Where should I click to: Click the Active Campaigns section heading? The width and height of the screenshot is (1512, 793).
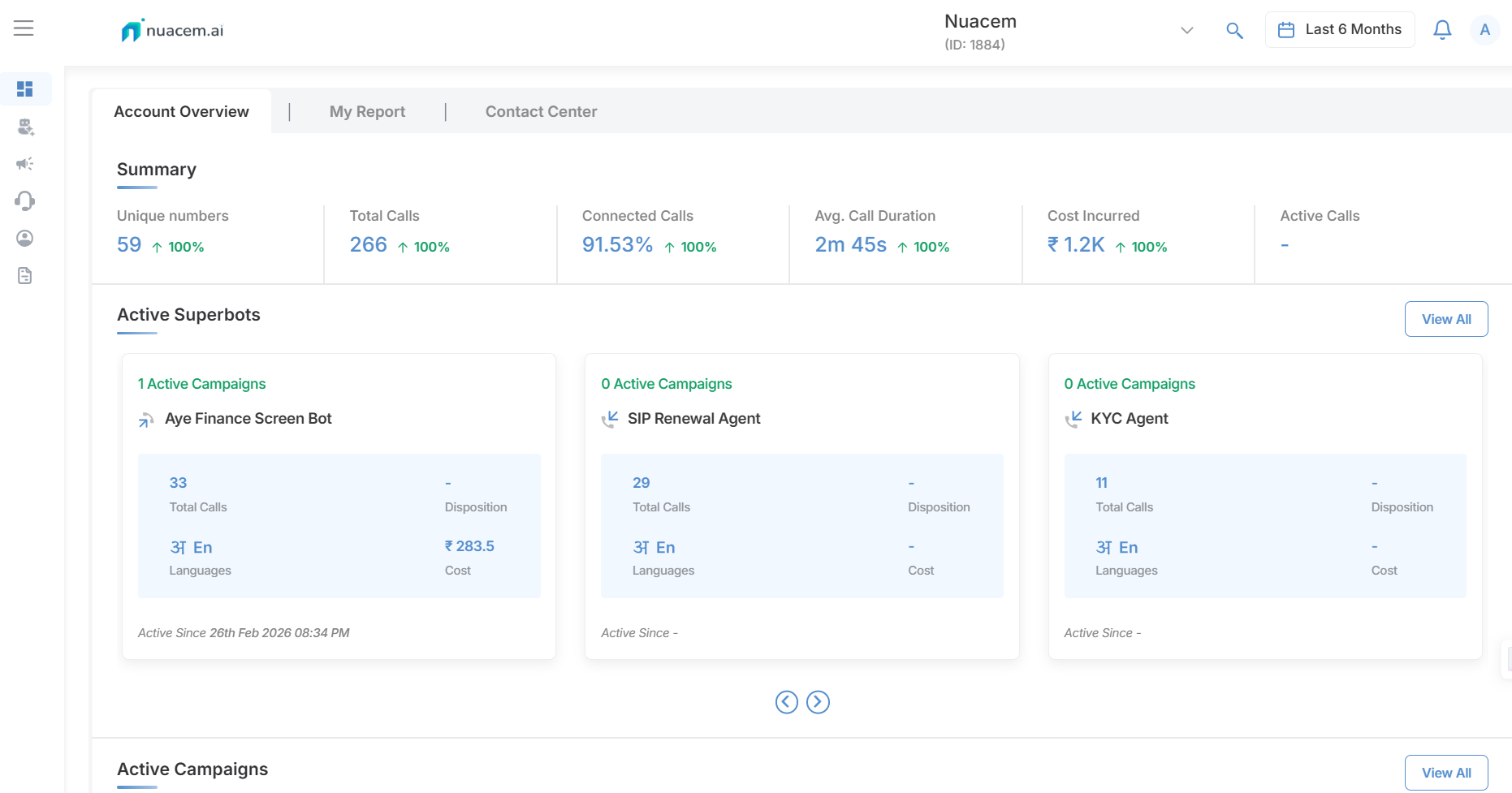pyautogui.click(x=192, y=769)
